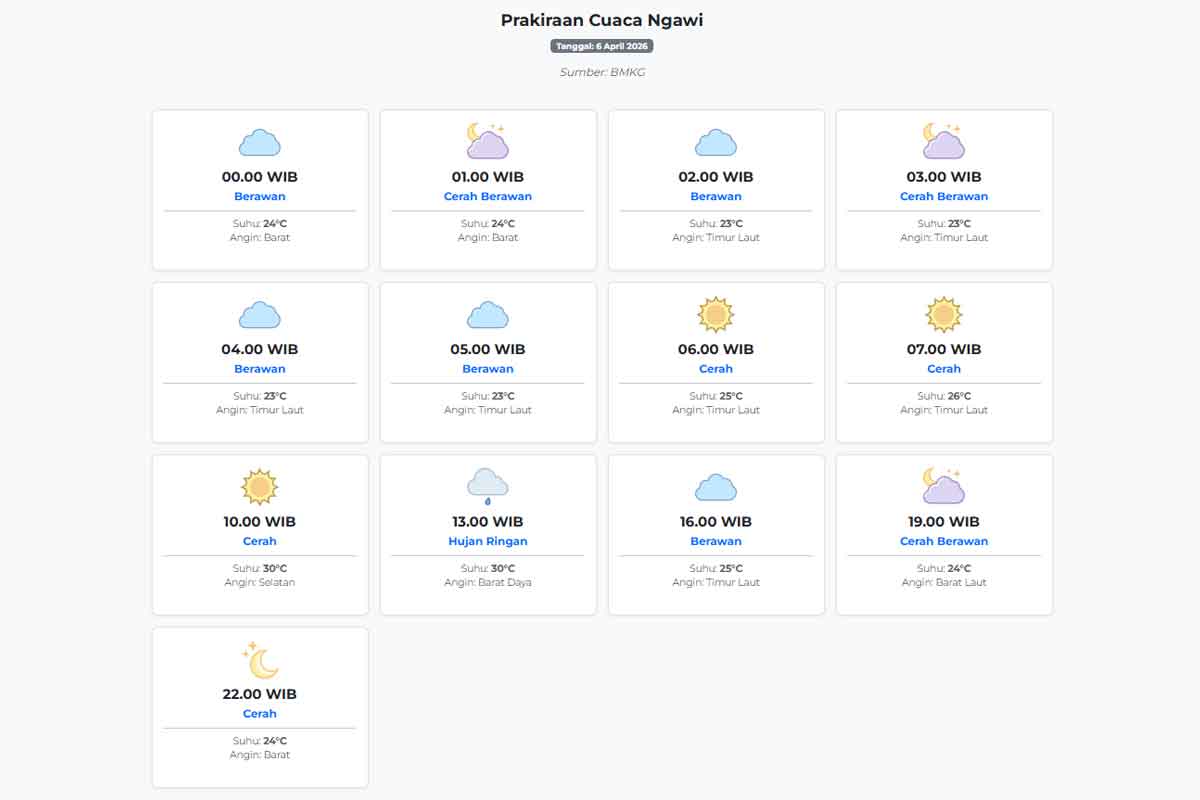
Task: Click Suhu: 26°C in 07.00 WIB card
Action: 944,396
